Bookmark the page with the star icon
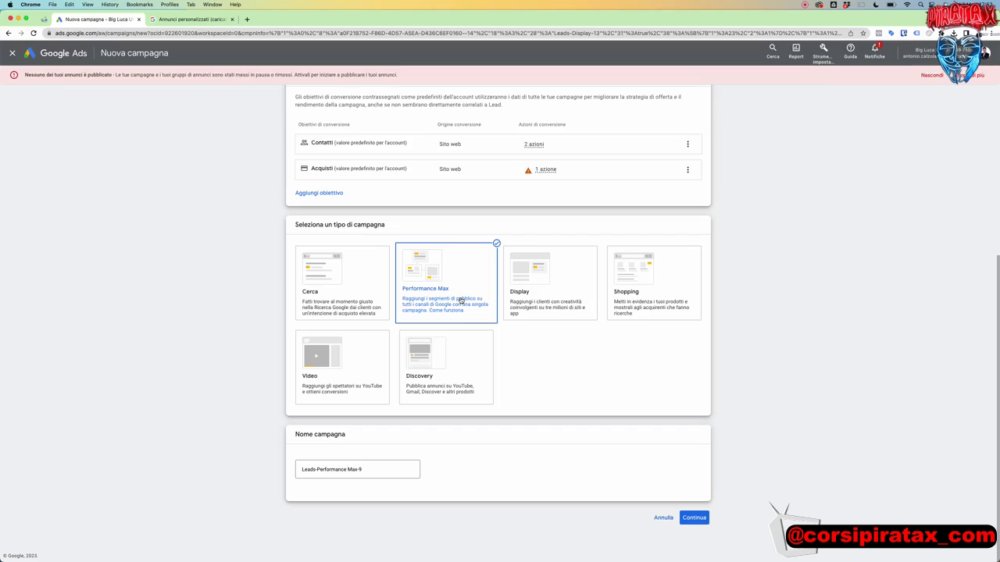This screenshot has height=562, width=1000. click(x=863, y=33)
